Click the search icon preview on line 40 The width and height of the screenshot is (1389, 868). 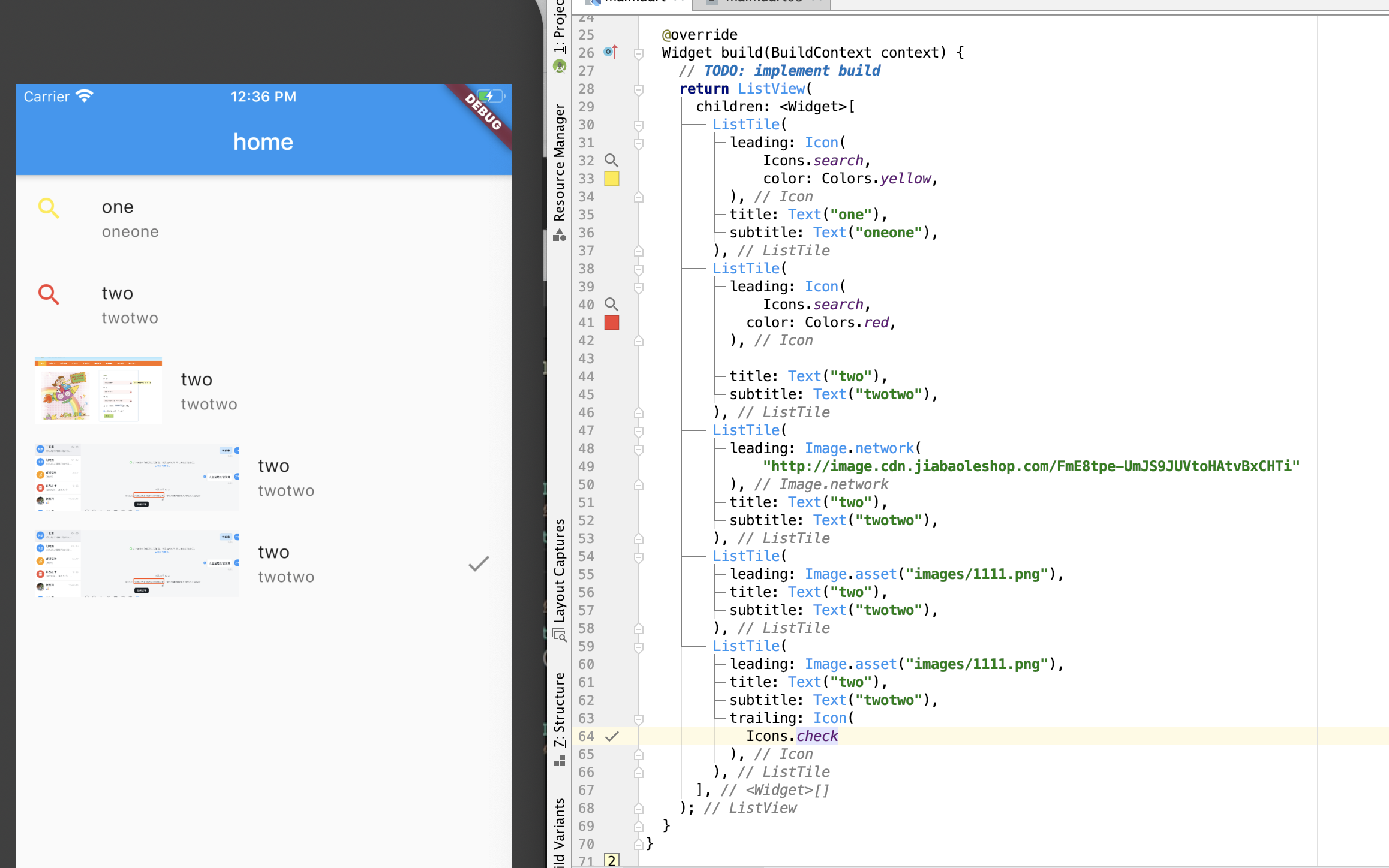[611, 304]
